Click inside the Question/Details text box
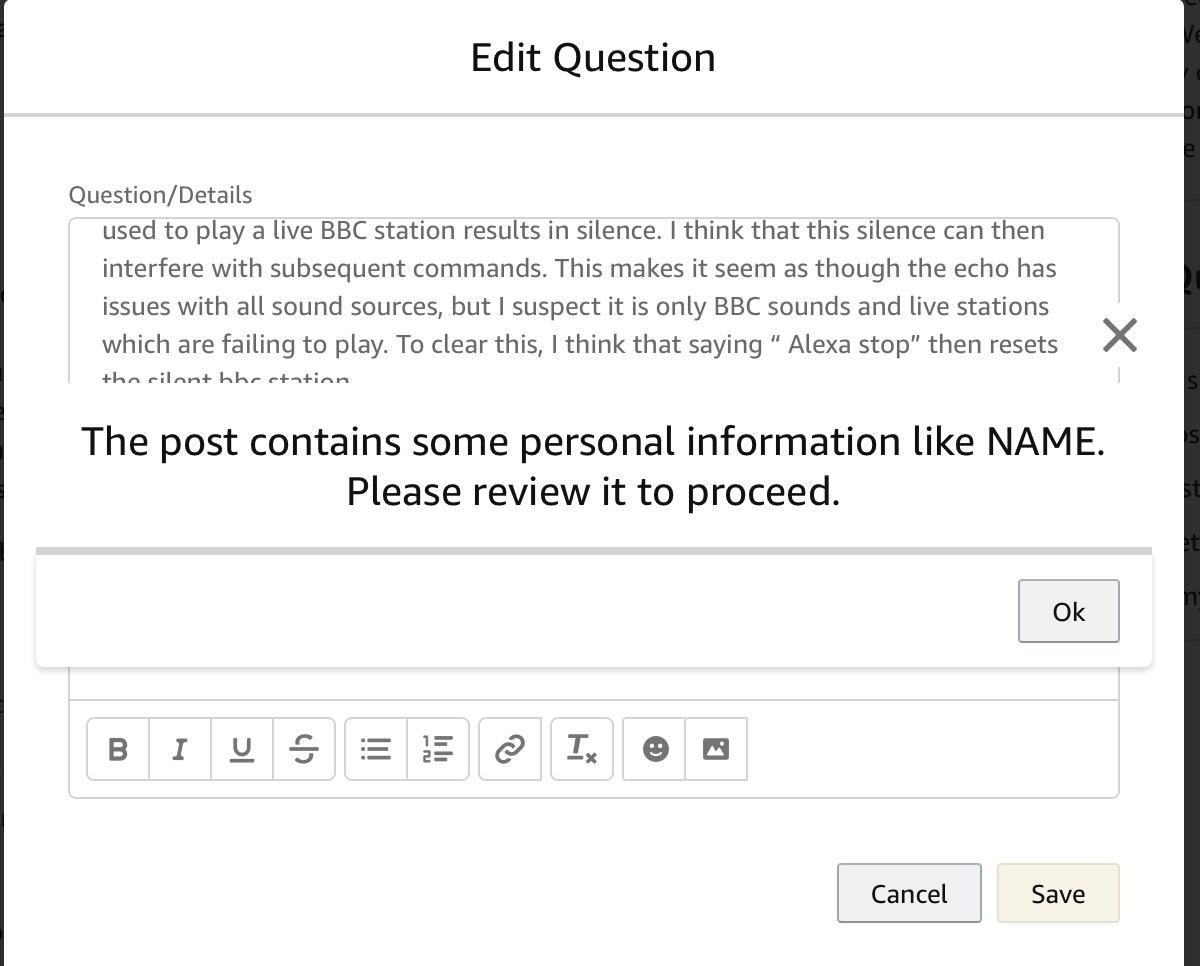This screenshot has height=966, width=1200. point(580,288)
